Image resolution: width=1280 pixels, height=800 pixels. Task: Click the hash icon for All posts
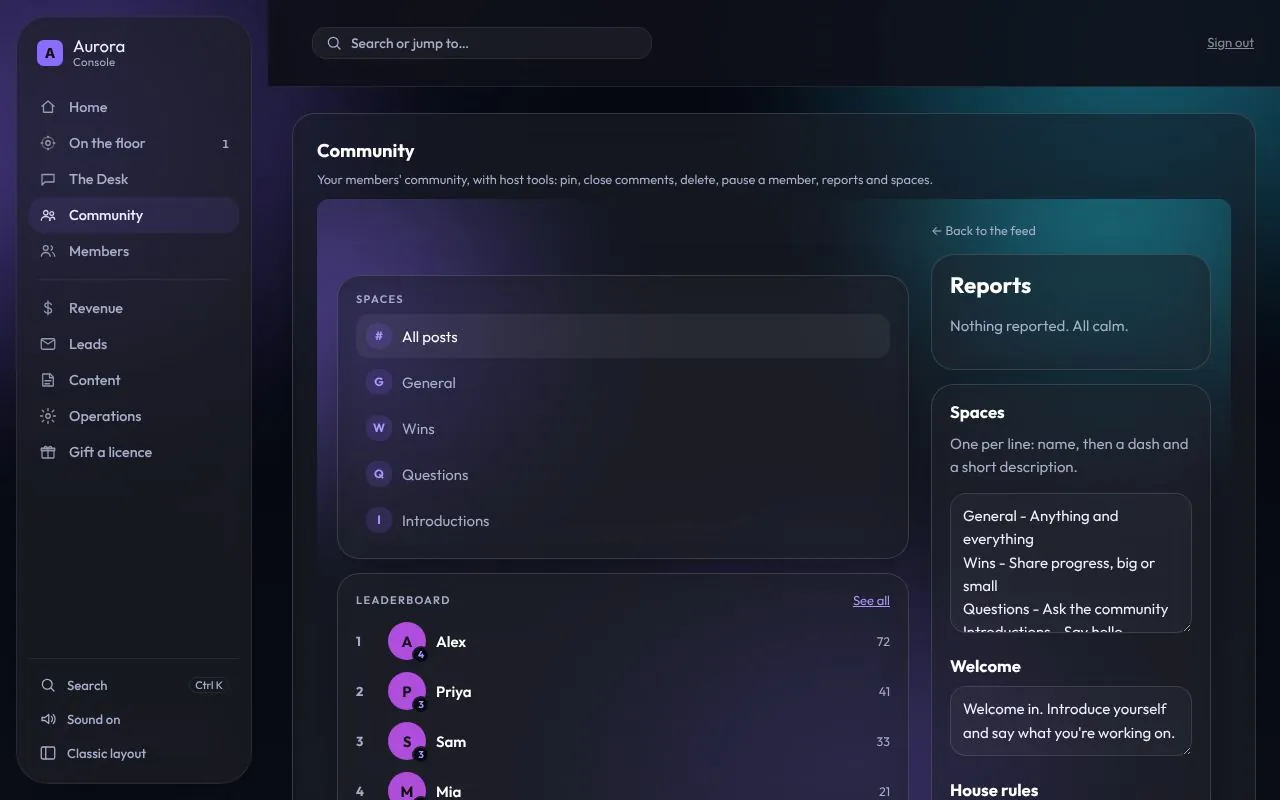point(379,337)
